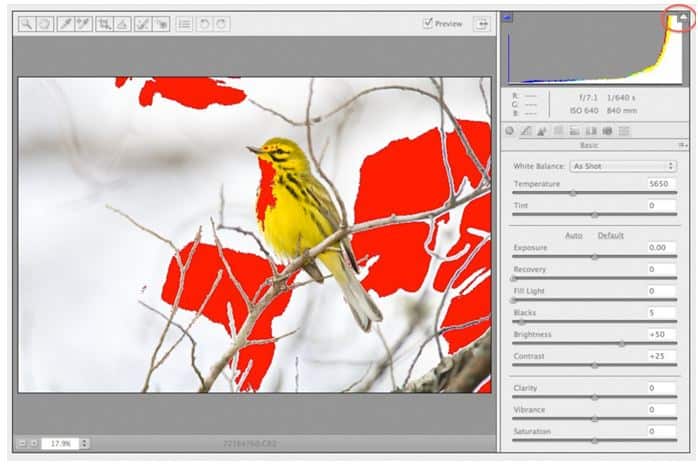Open the preferences dialog icon
The height and width of the screenshot is (467, 698).
click(x=184, y=24)
